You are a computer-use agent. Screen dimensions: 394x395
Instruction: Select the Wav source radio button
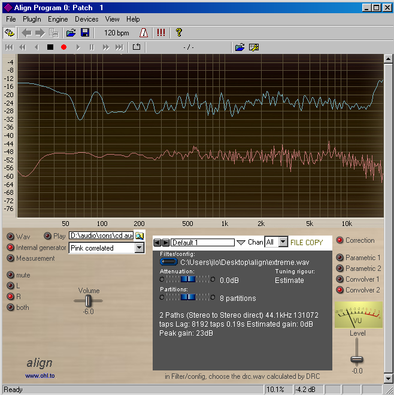tap(11, 236)
